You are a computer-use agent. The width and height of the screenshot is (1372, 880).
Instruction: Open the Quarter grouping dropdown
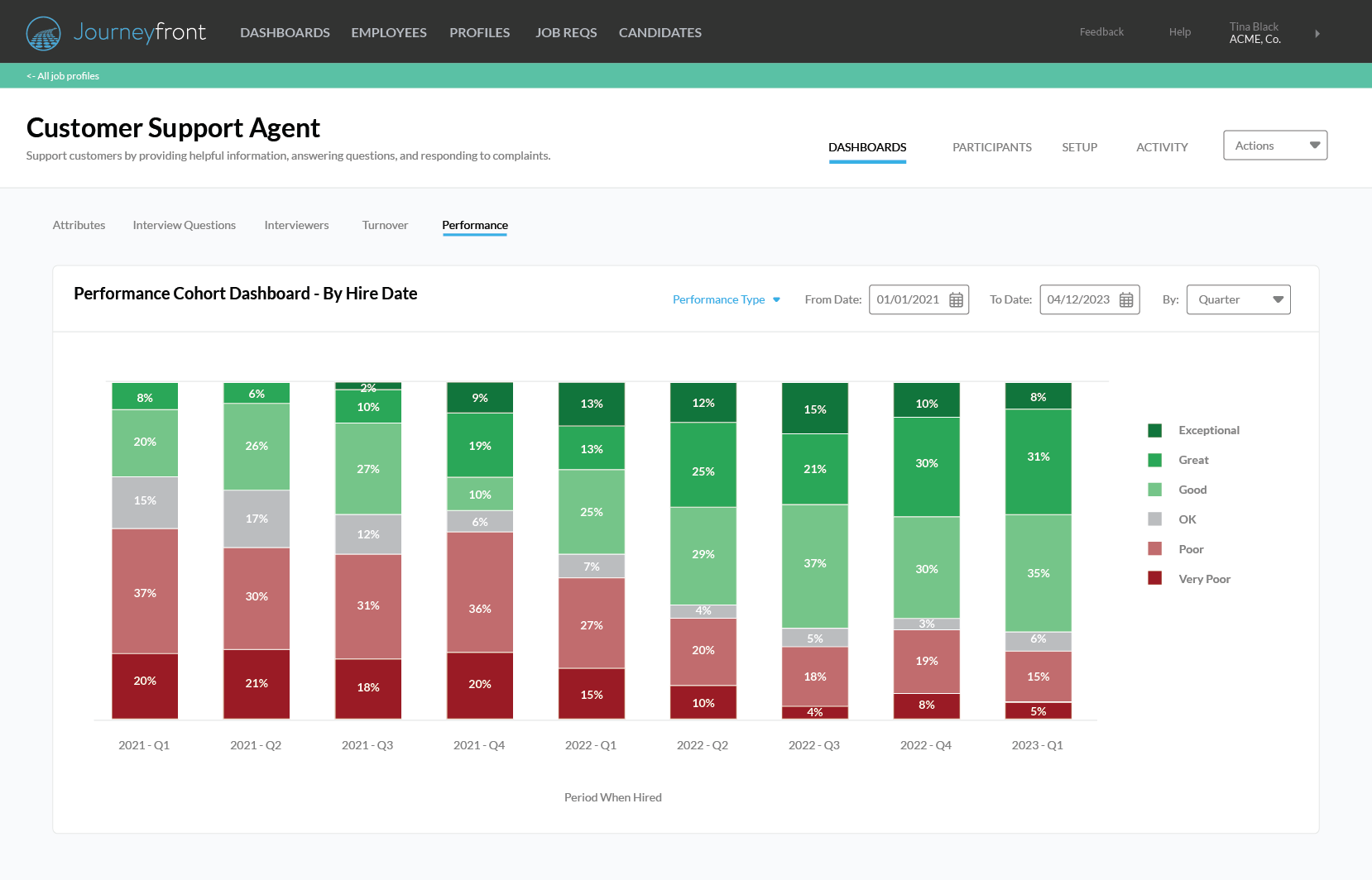1238,300
